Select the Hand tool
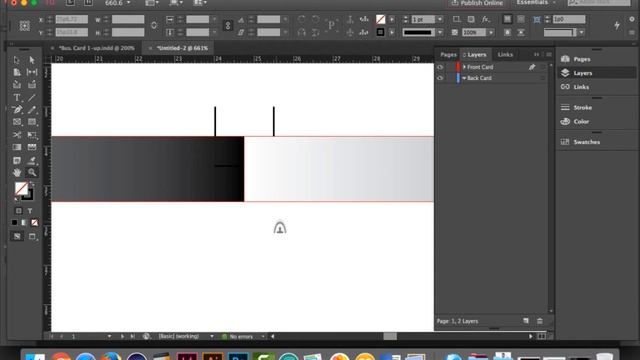 coord(17,173)
